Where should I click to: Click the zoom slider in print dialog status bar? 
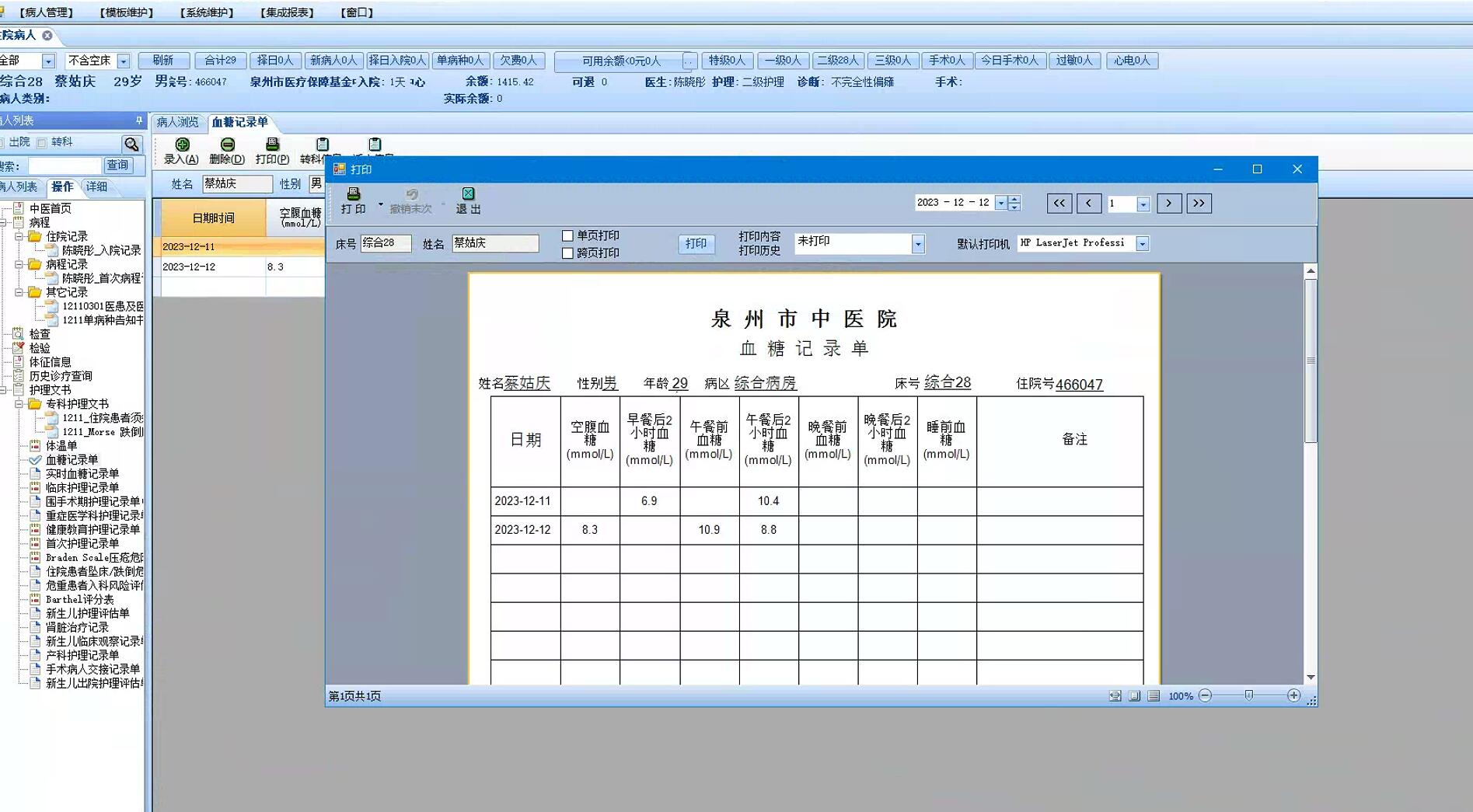tap(1248, 695)
